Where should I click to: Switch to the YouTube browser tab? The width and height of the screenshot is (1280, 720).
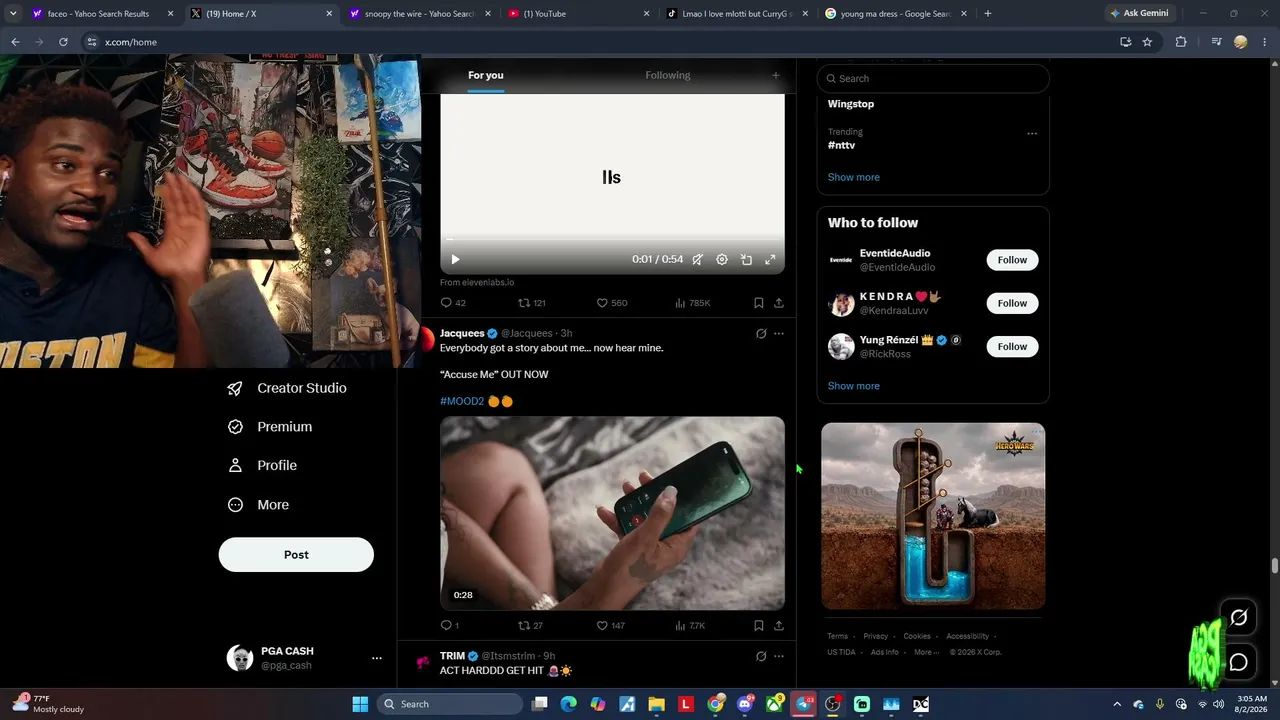tap(578, 14)
